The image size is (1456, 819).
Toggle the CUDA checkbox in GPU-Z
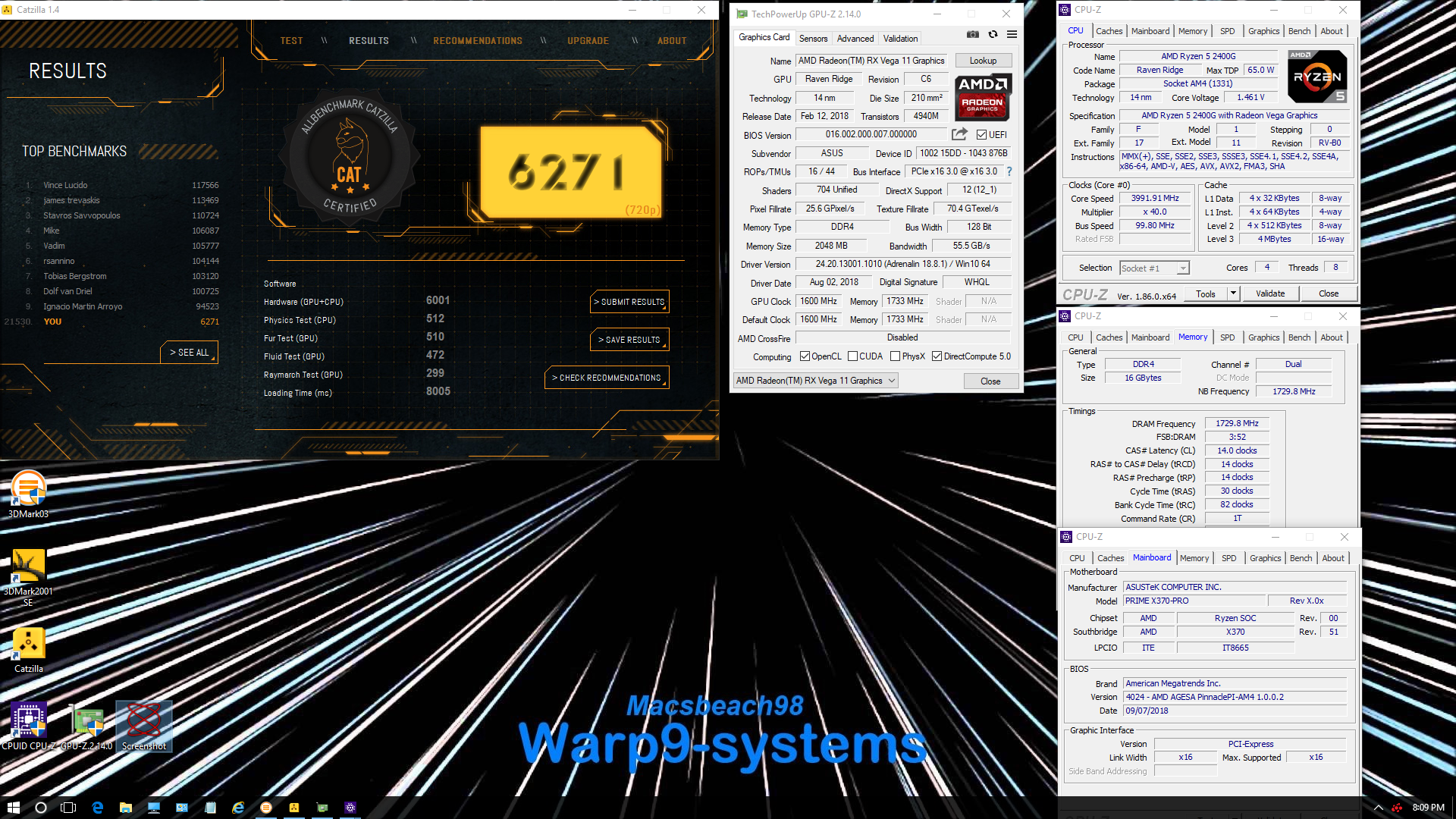pos(852,356)
